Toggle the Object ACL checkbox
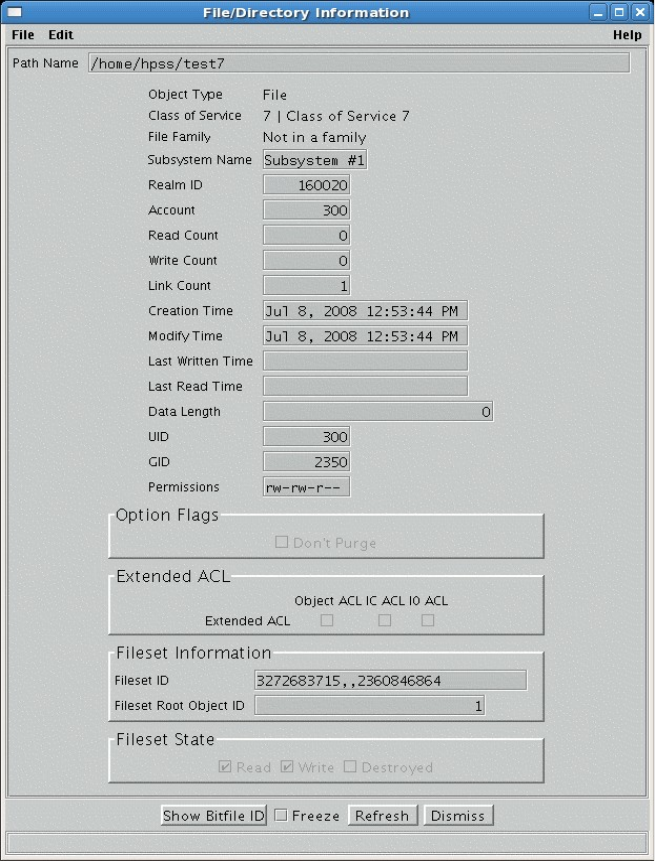Screen dimensions: 655x861 click(x=327, y=620)
